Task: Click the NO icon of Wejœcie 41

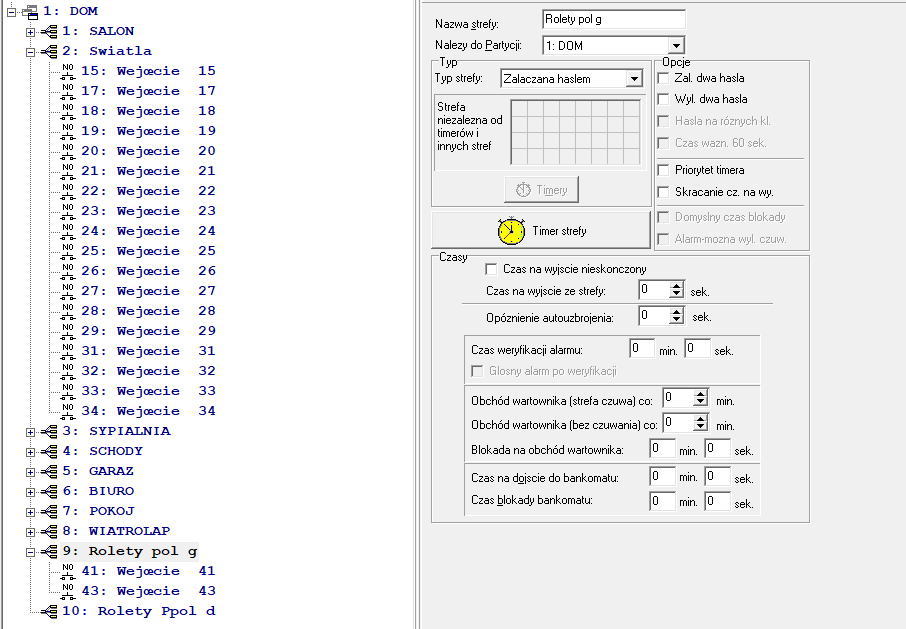Action: click(x=68, y=571)
